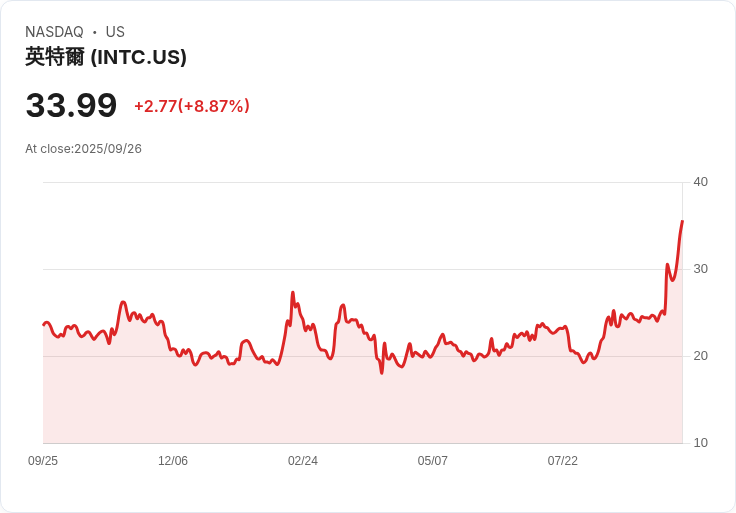Select the 05/07 date on the x-axis
The height and width of the screenshot is (513, 736).
[433, 461]
